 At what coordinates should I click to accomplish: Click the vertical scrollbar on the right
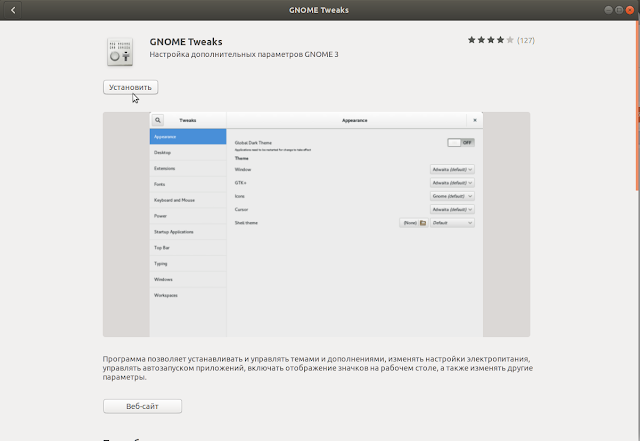637,105
